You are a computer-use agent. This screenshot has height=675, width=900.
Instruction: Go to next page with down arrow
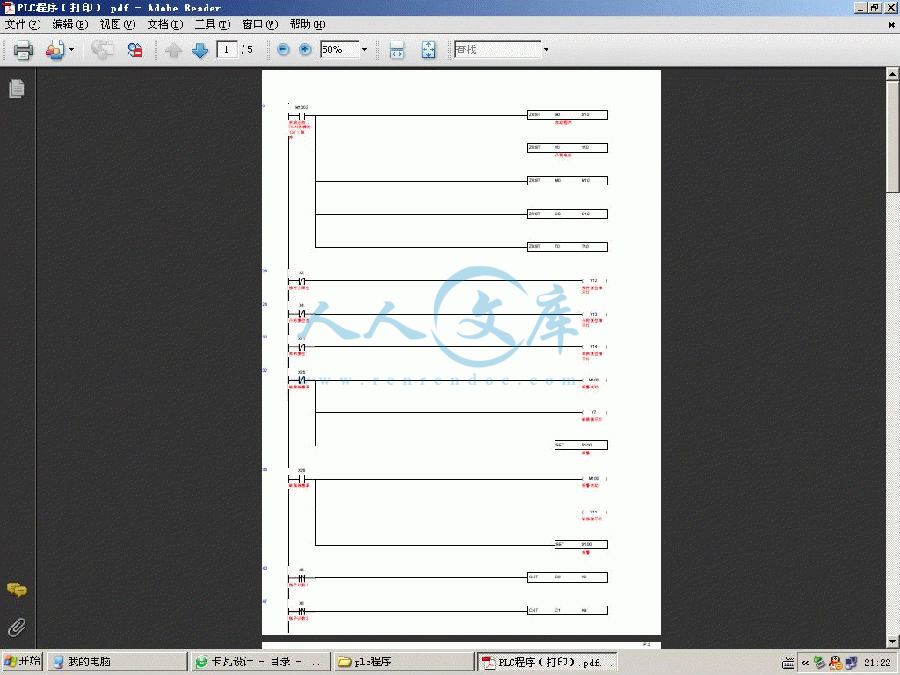point(200,51)
